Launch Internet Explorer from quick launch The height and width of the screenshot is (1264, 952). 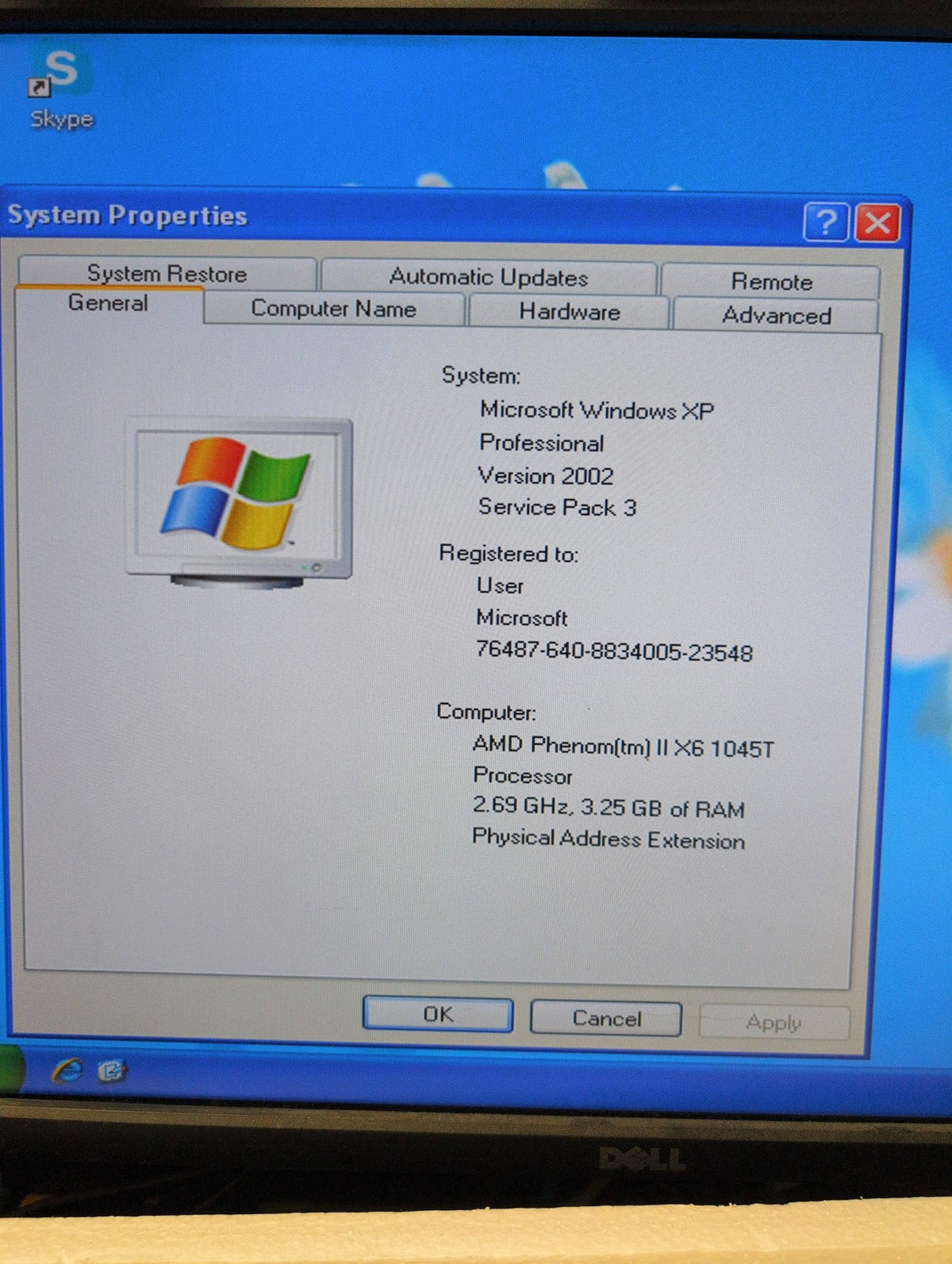[67, 1071]
